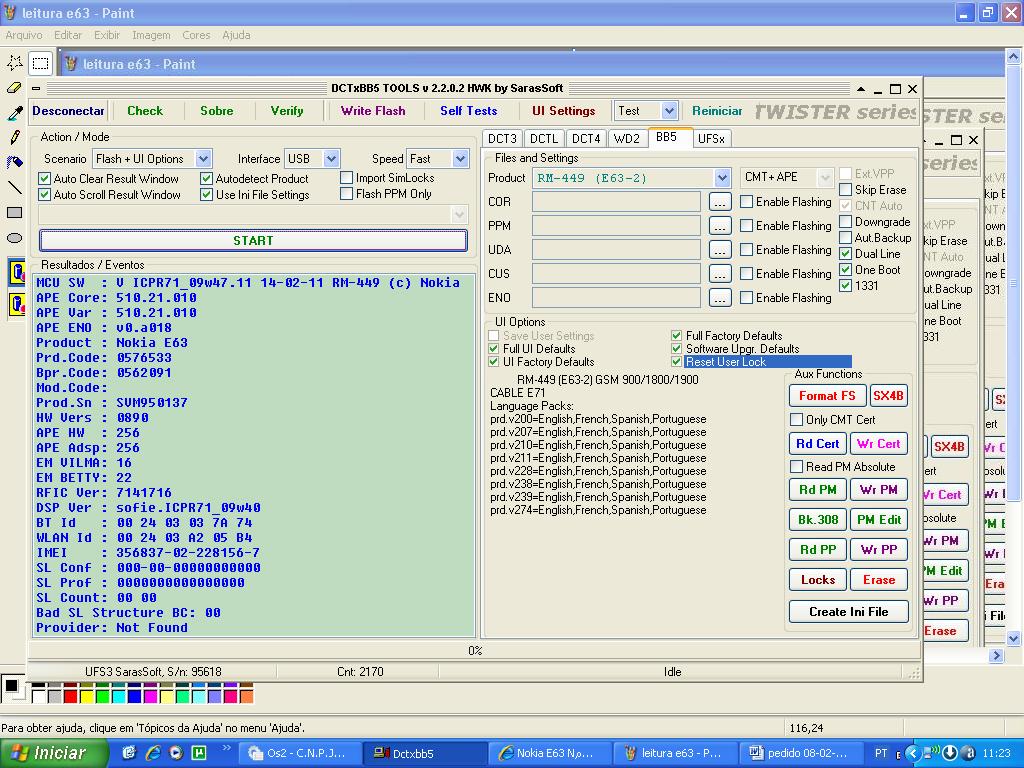Select the Rectangle shape tool

[x=15, y=212]
